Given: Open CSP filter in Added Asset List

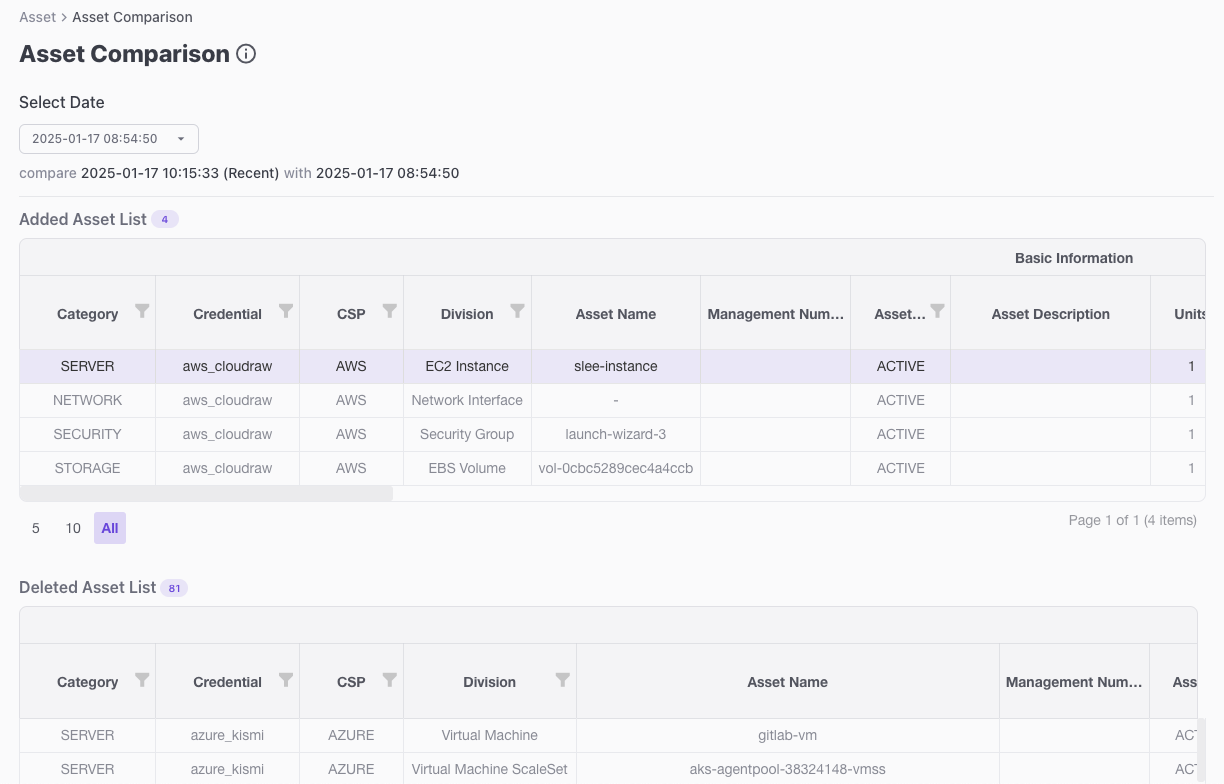Looking at the screenshot, I should tap(390, 311).
